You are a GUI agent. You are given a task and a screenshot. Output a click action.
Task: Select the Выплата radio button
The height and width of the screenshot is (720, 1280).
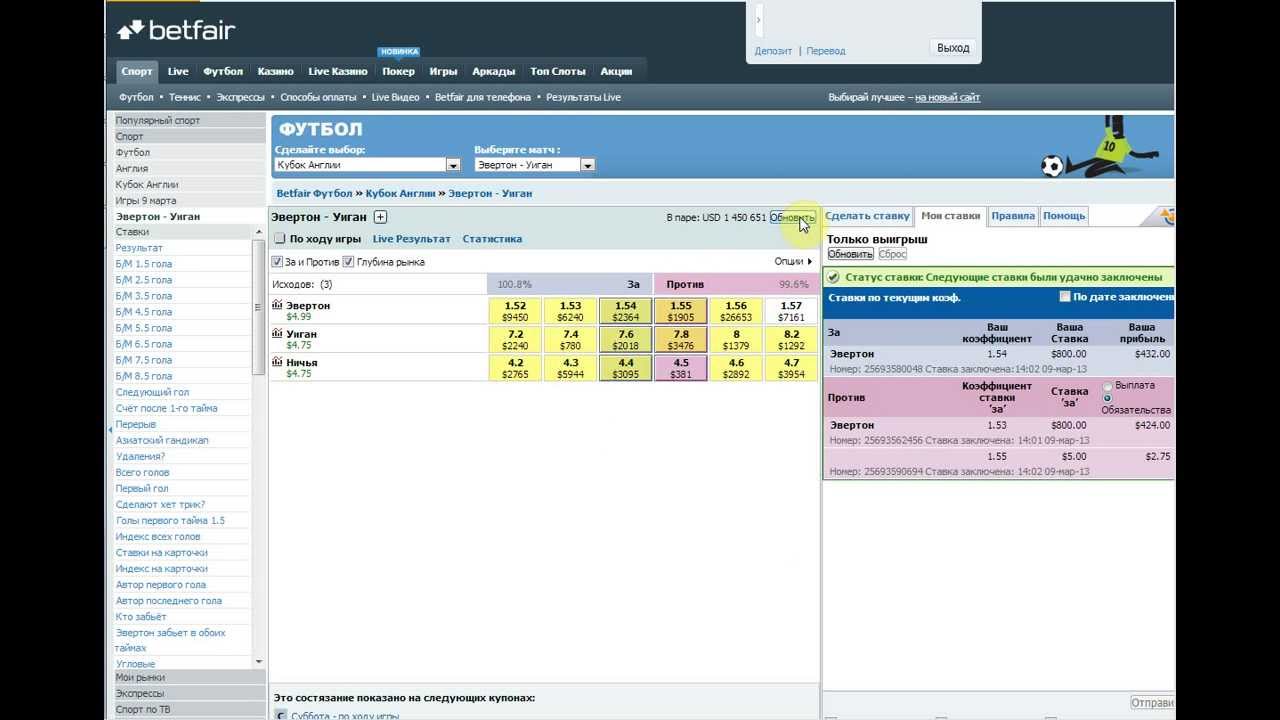pyautogui.click(x=1107, y=386)
